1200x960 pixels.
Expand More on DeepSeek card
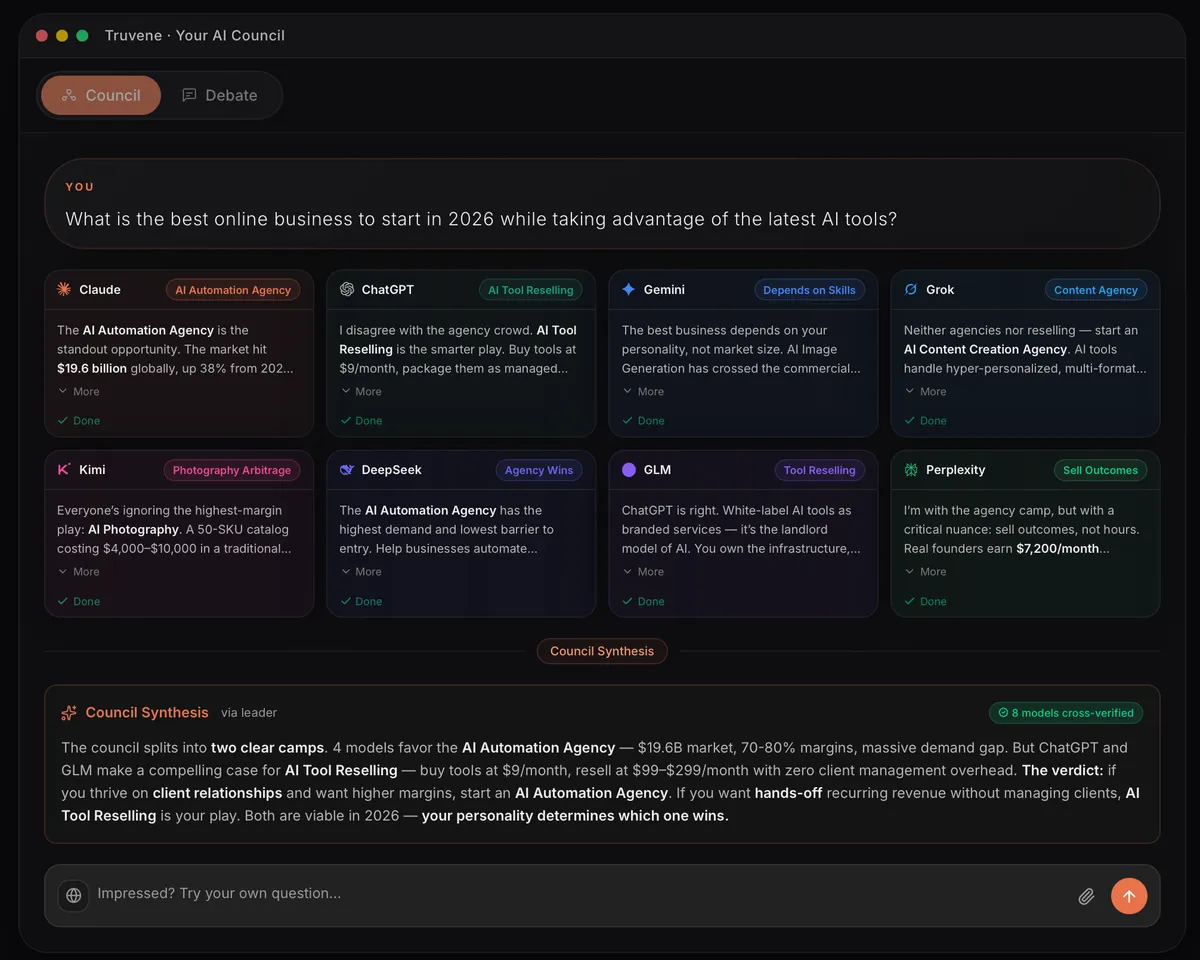[361, 571]
